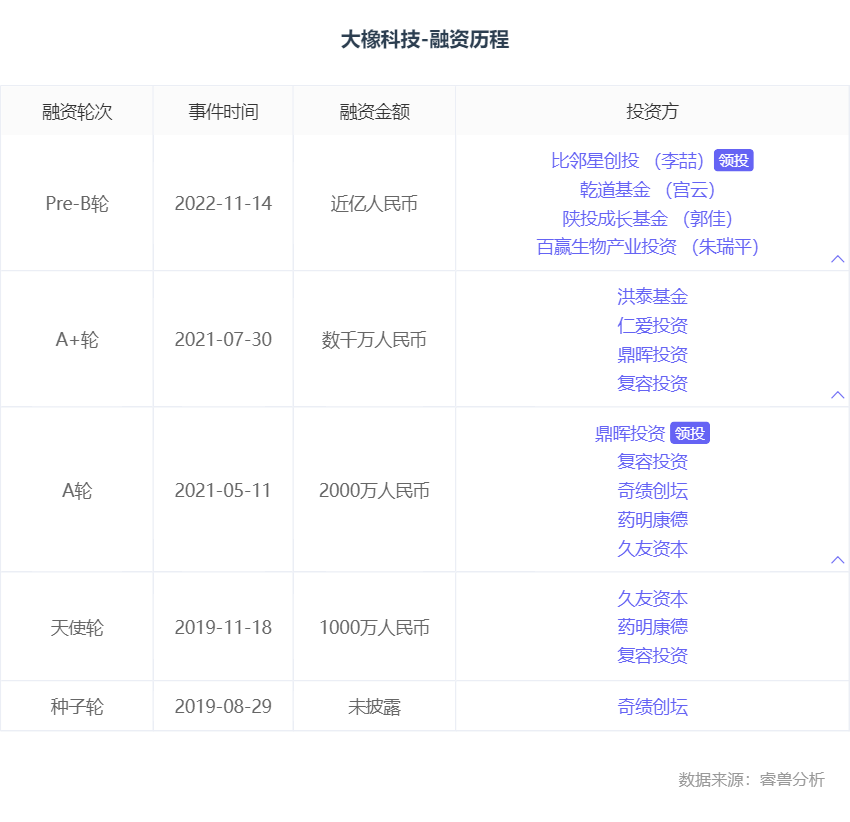The height and width of the screenshot is (822, 850).
Task: Click the 融资金额 column header
Action: pos(374,111)
